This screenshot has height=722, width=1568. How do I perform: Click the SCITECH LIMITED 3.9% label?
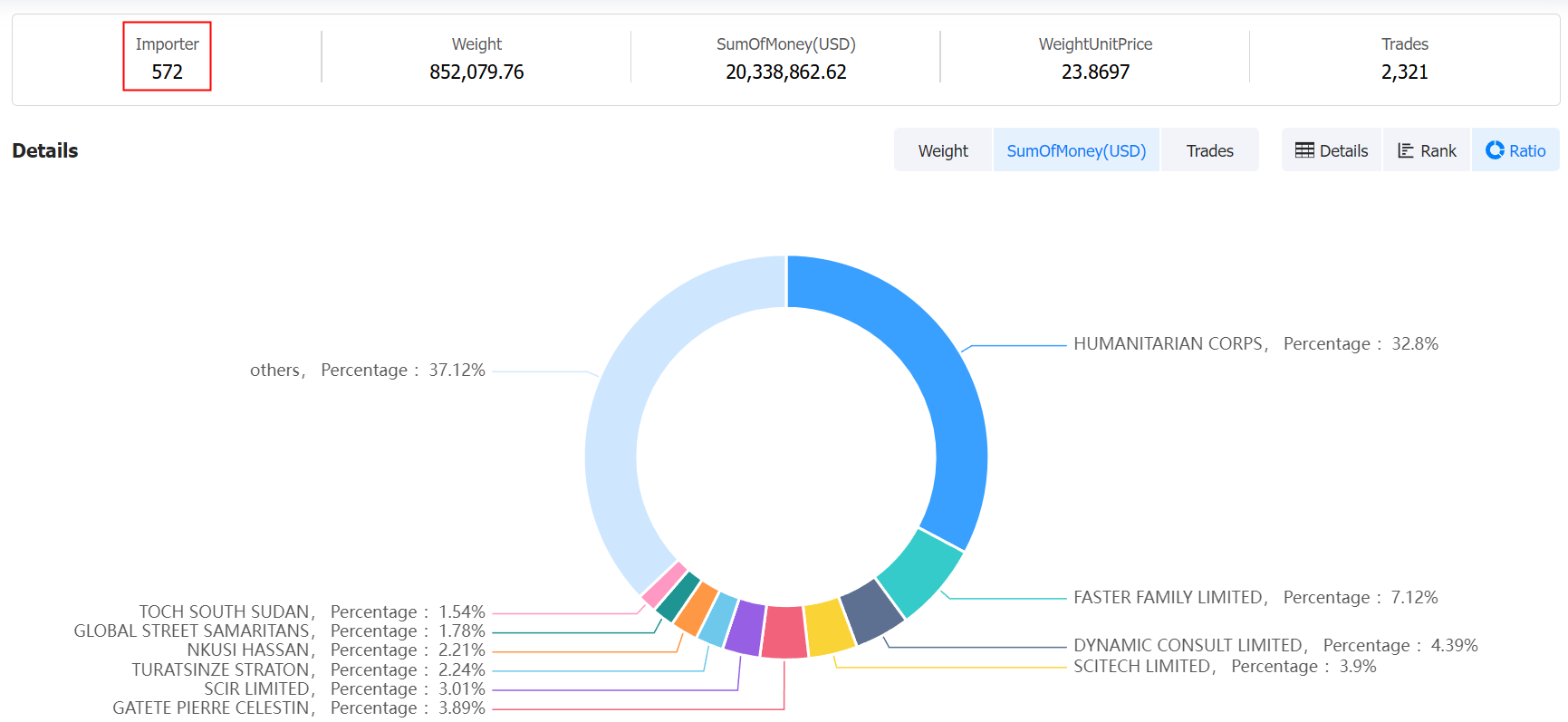(1225, 667)
